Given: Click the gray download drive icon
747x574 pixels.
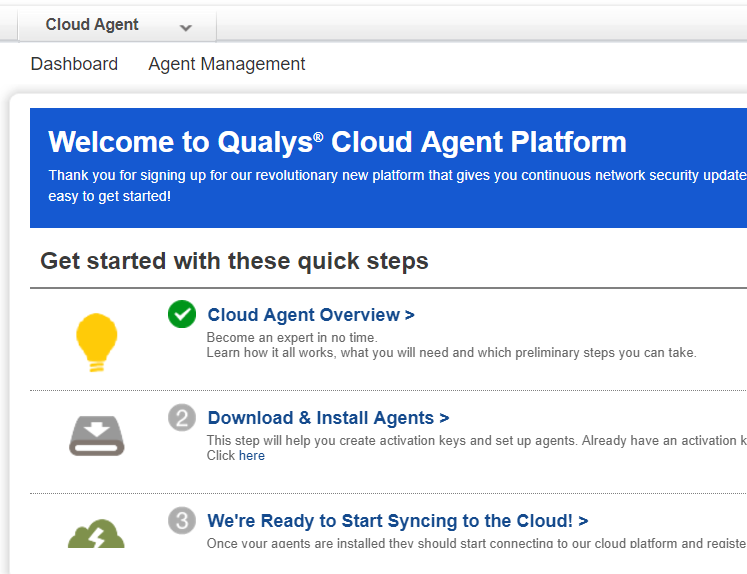Looking at the screenshot, I should pyautogui.click(x=97, y=436).
